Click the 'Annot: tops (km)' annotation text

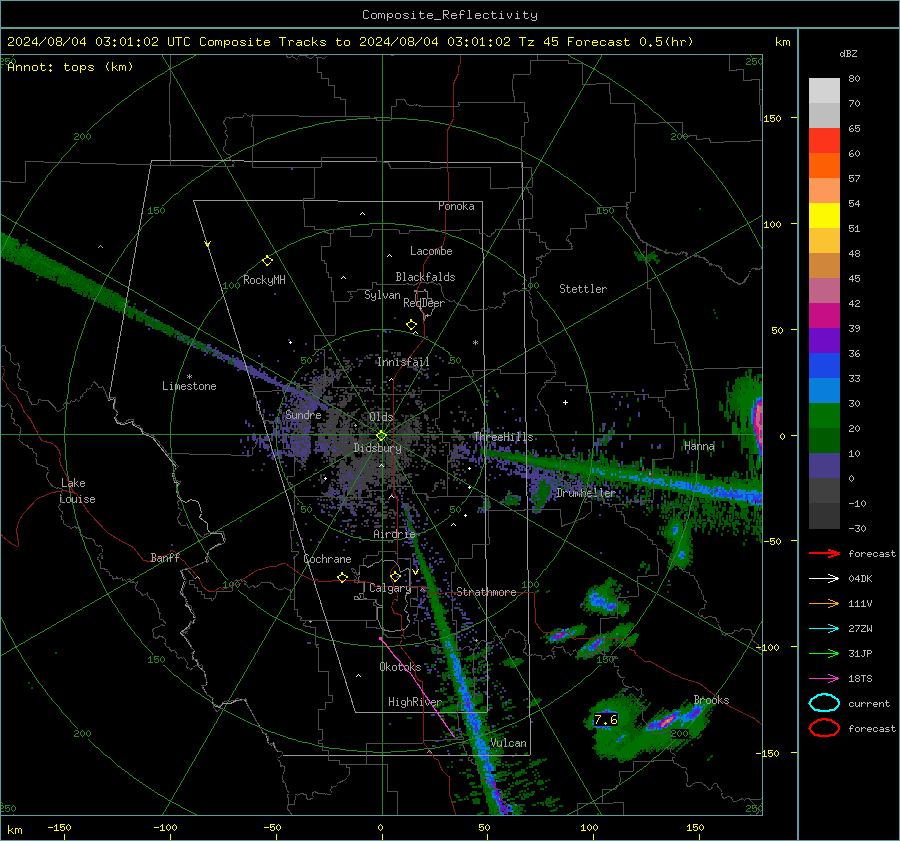tap(70, 67)
